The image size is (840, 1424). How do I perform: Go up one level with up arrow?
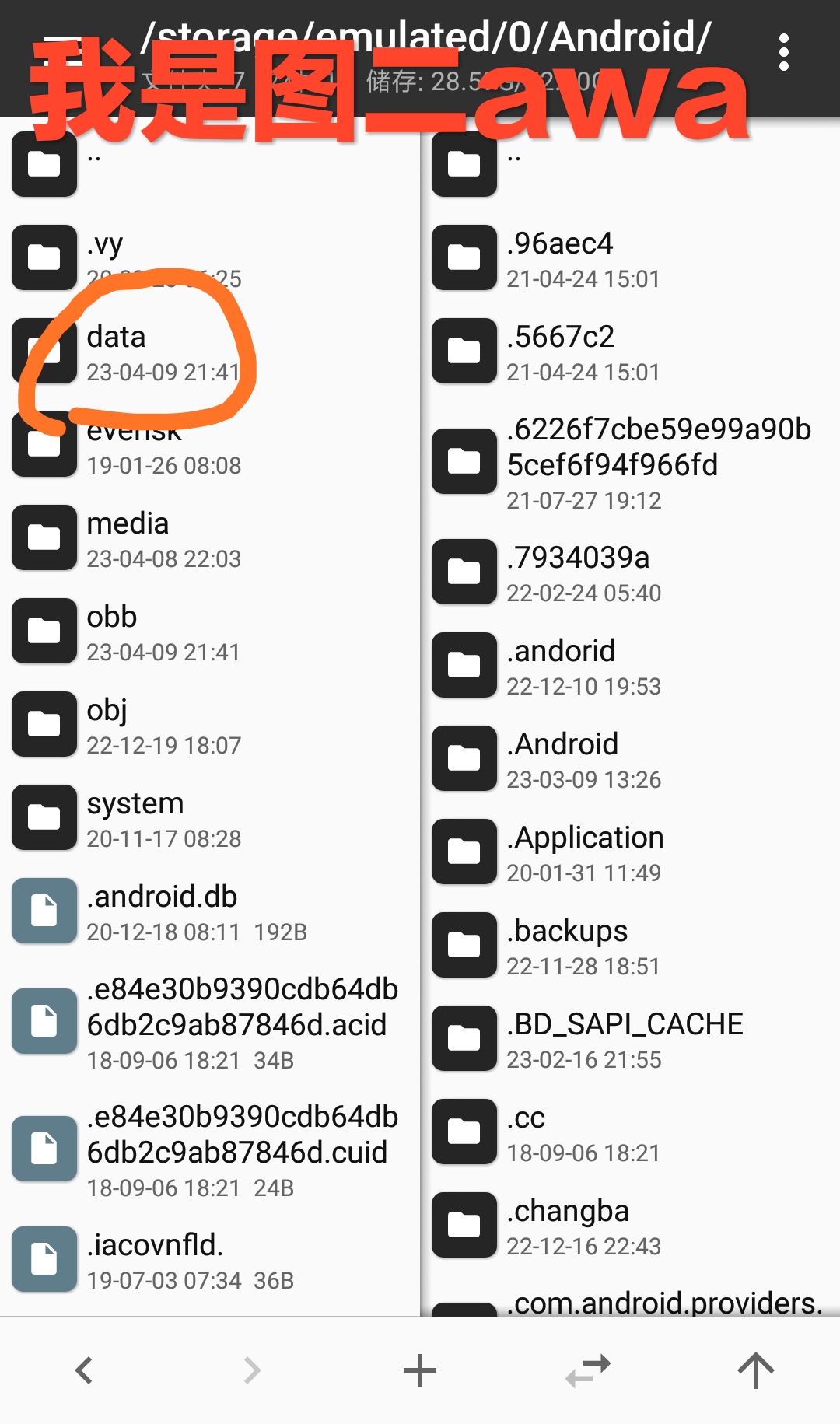tap(755, 1370)
